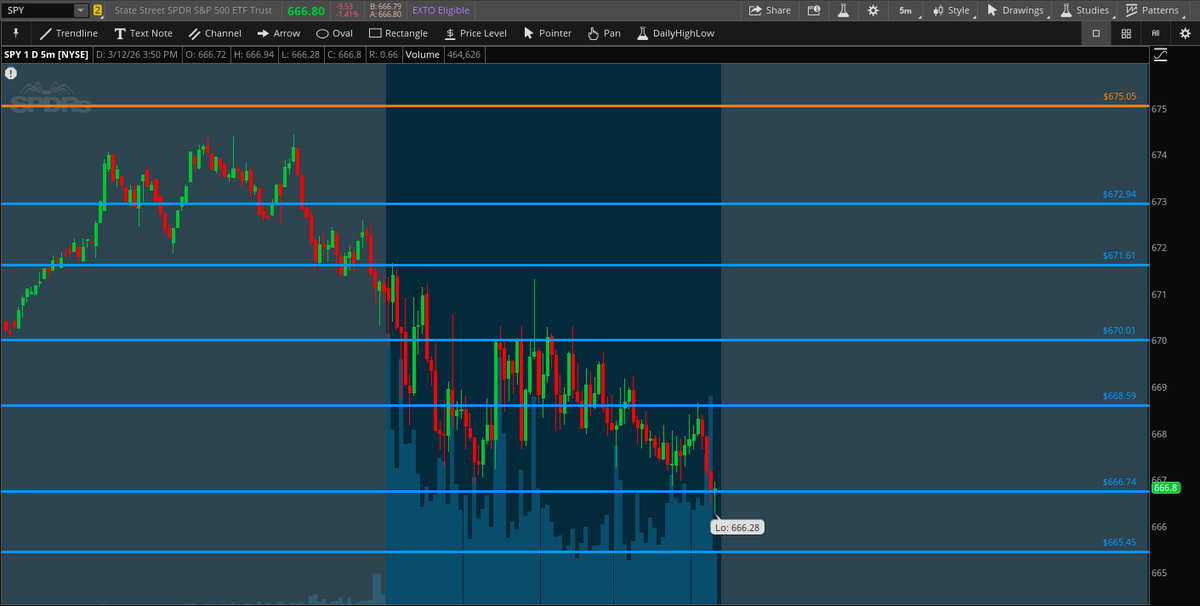Open grid settings gear icon
This screenshot has height=606, width=1200.
click(1185, 33)
